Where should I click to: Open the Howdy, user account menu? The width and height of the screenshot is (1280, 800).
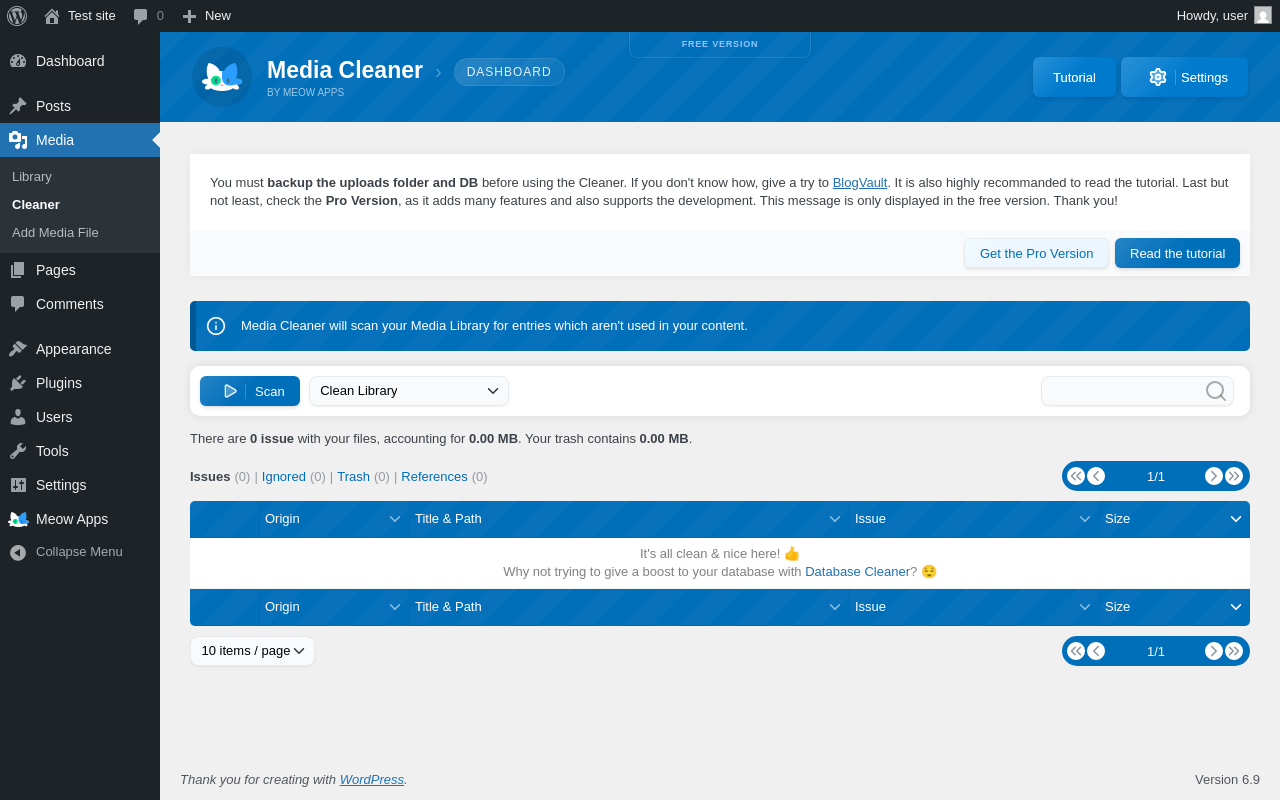click(x=1224, y=16)
